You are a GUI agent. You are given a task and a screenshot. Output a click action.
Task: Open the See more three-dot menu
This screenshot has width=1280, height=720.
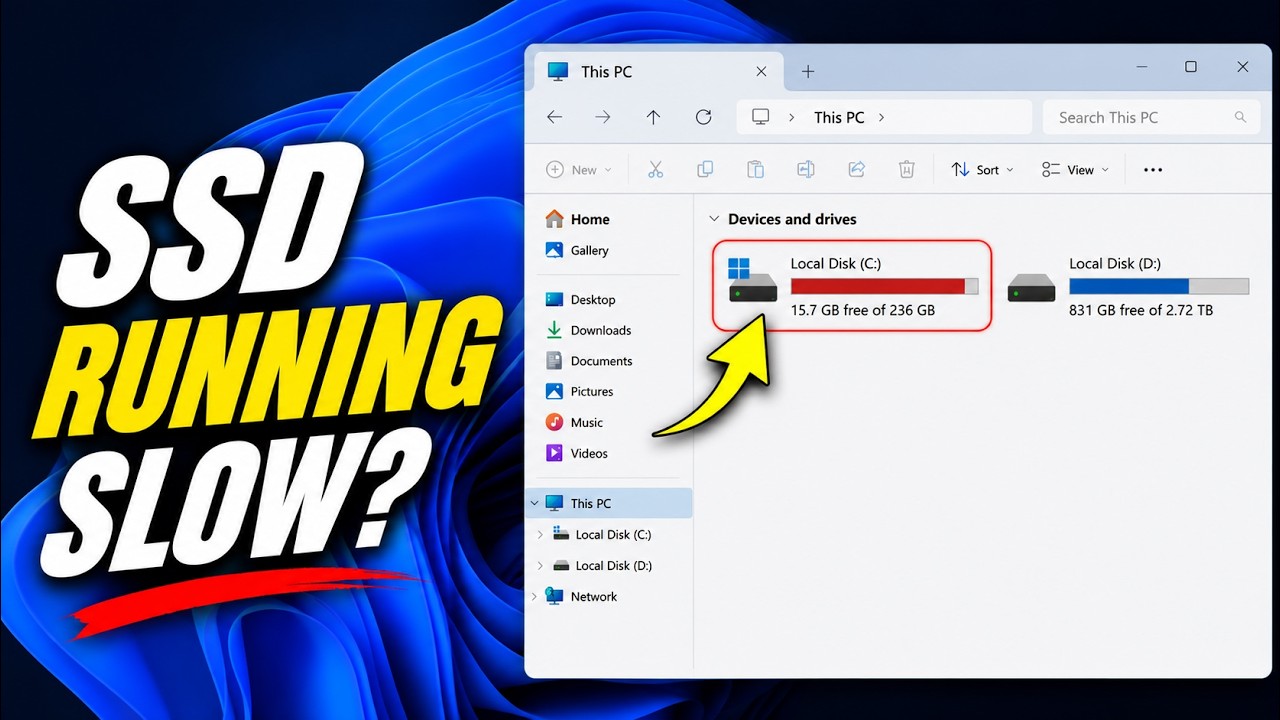(1153, 170)
